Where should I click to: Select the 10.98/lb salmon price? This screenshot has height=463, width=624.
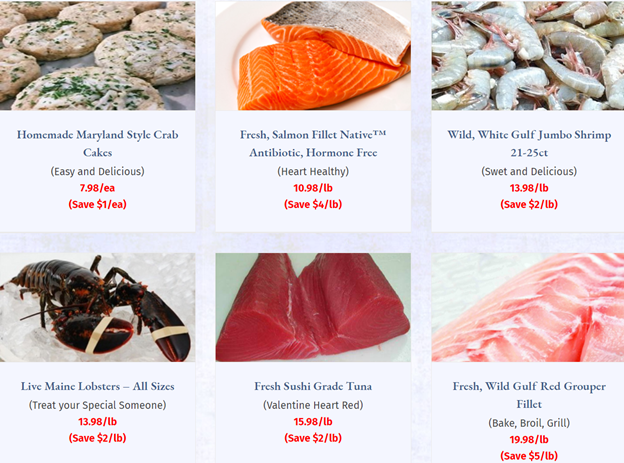[x=313, y=188]
